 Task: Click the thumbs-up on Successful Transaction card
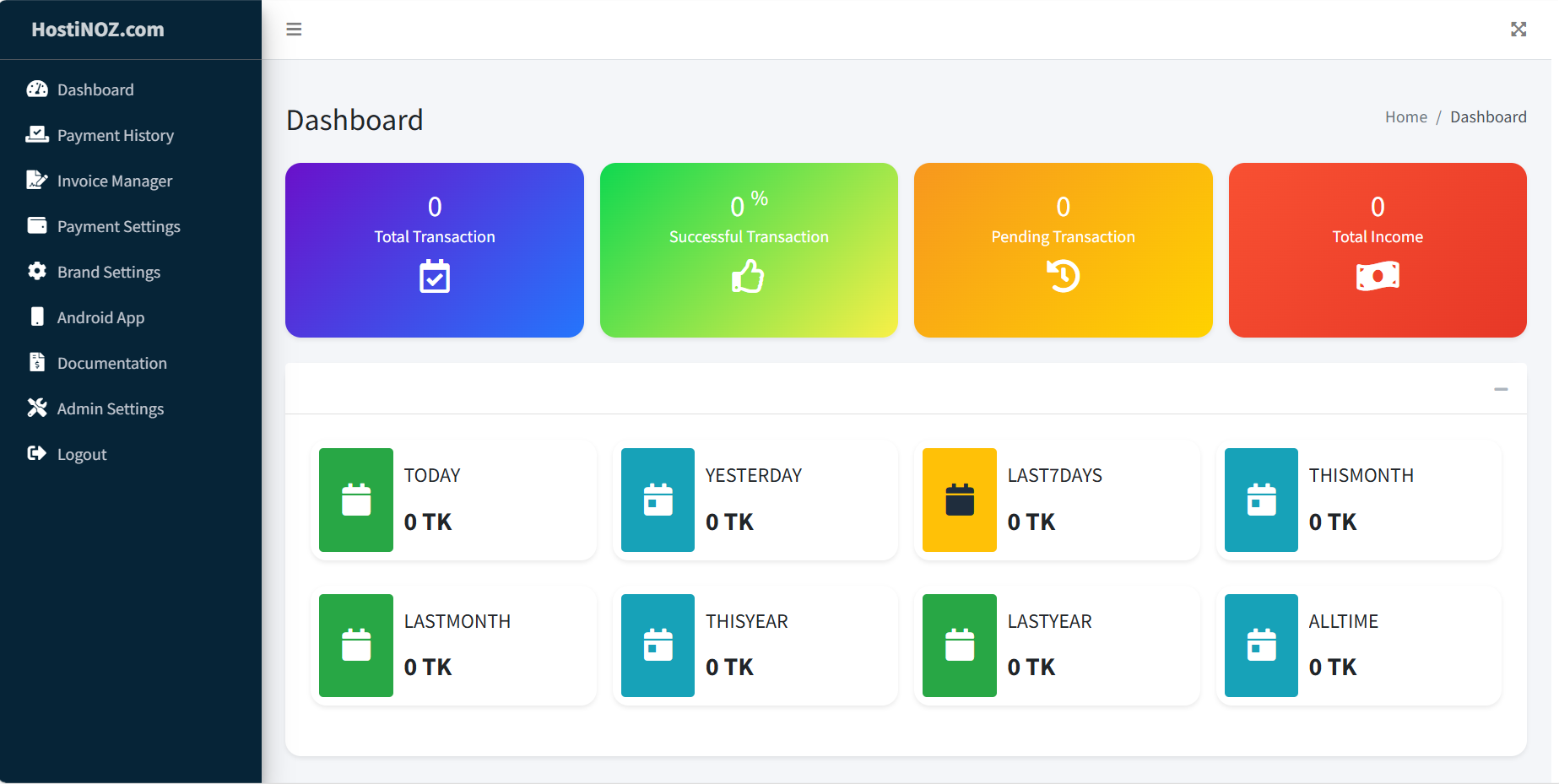pyautogui.click(x=748, y=276)
